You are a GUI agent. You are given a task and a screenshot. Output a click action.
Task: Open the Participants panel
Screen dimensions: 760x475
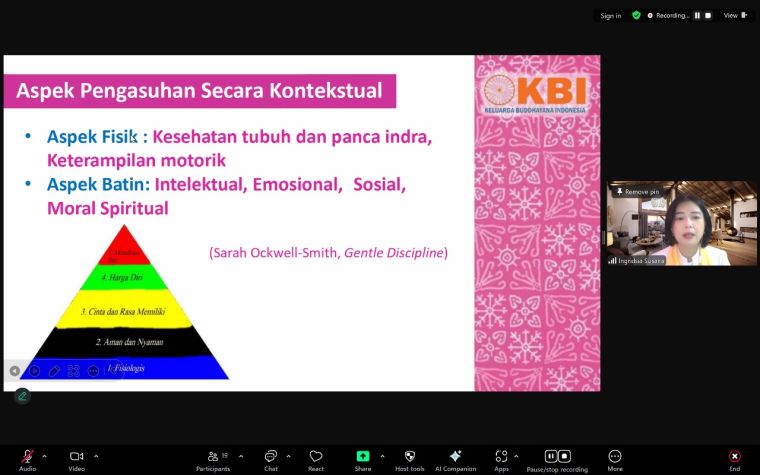point(212,457)
